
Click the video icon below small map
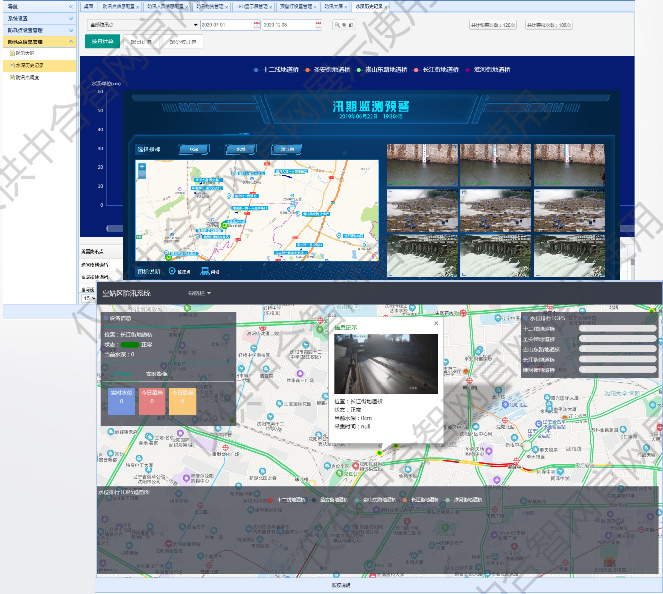click(205, 271)
